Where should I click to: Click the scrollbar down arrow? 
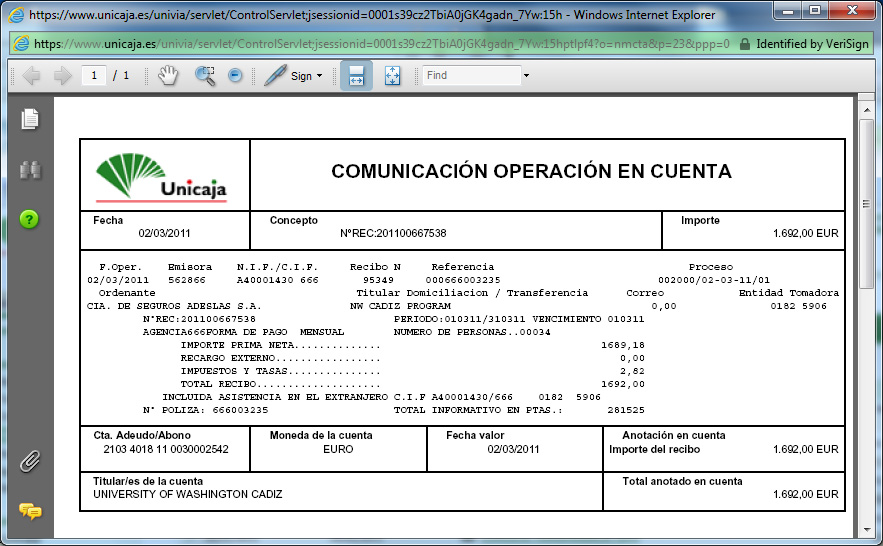867,530
